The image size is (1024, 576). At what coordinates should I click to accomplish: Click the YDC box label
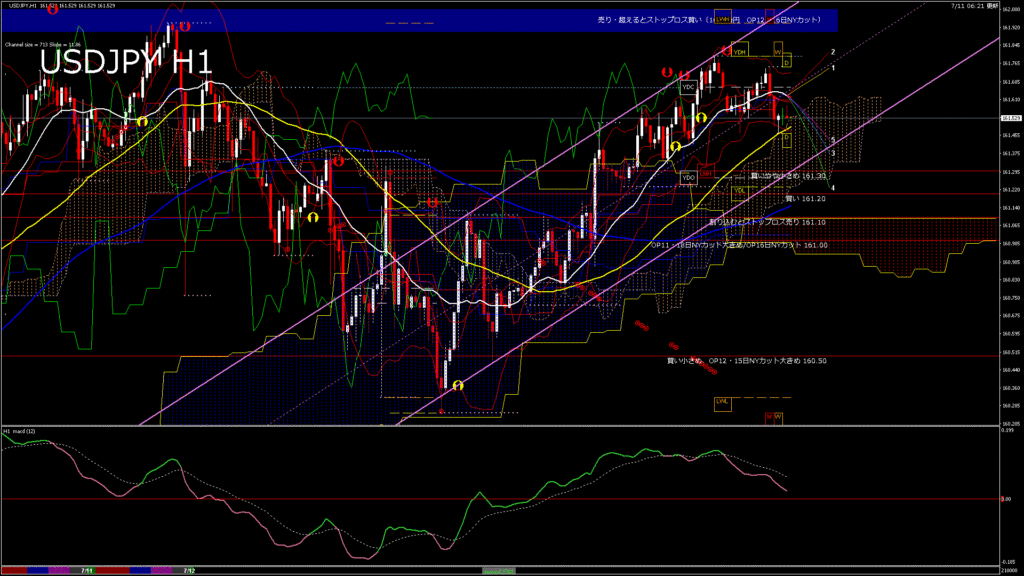[x=688, y=87]
